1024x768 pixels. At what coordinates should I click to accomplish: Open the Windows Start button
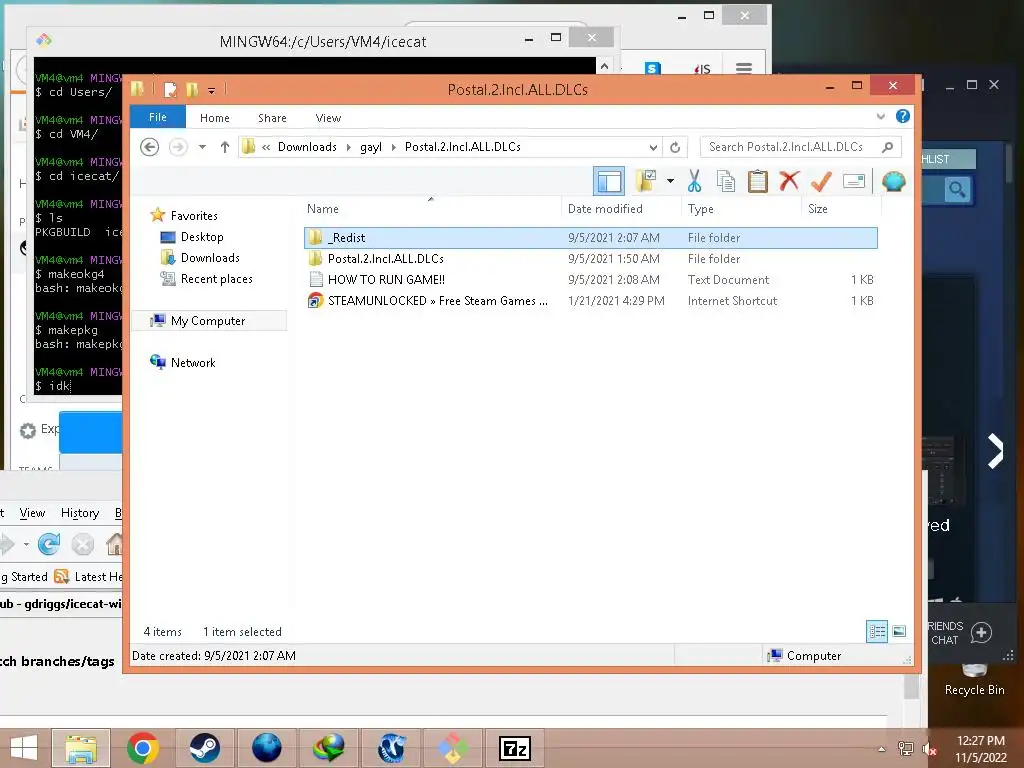click(x=24, y=748)
